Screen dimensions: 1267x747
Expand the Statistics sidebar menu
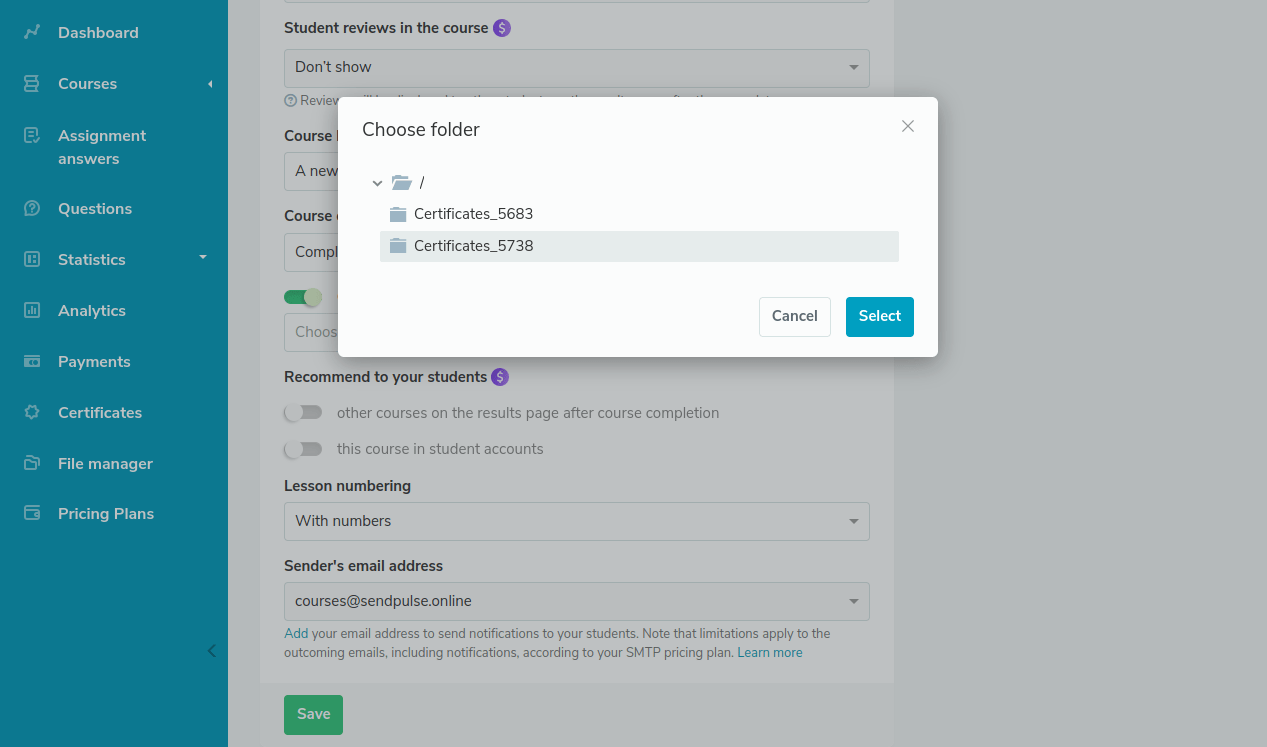[203, 258]
